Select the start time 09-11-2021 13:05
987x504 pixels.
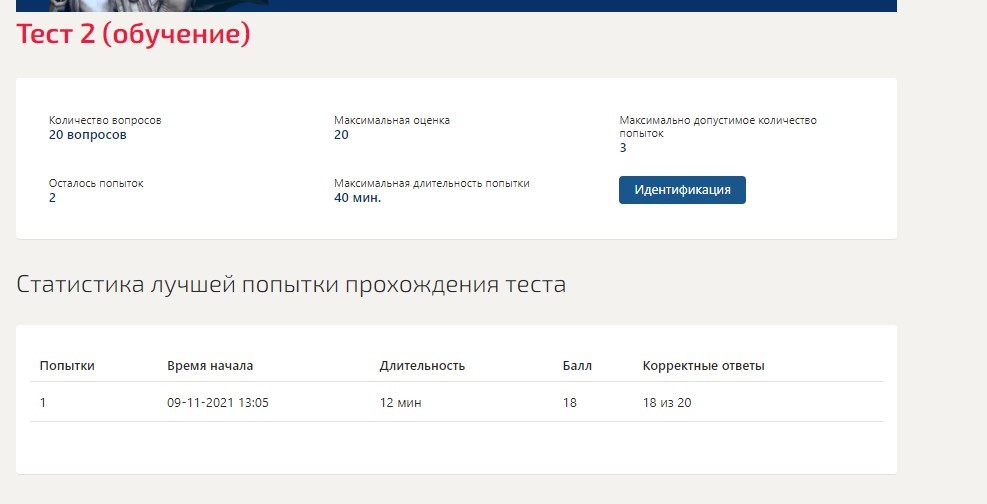point(218,403)
